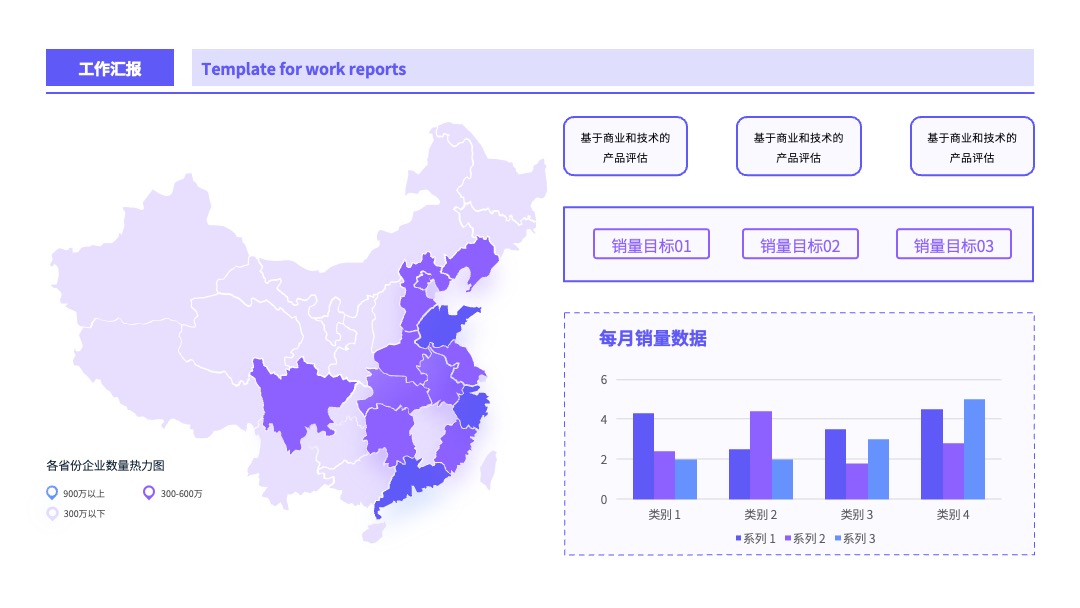
Task: Click the 类别 3 axis label
Action: (857, 514)
